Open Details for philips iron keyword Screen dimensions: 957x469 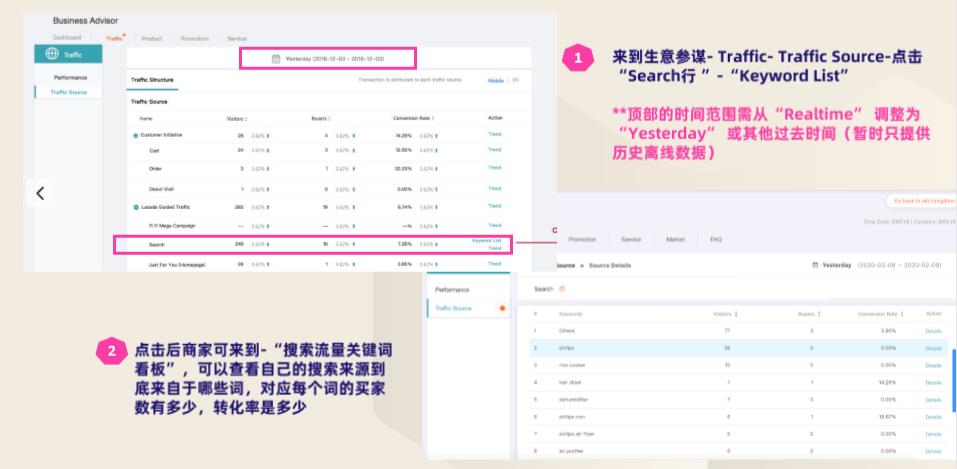(933, 416)
